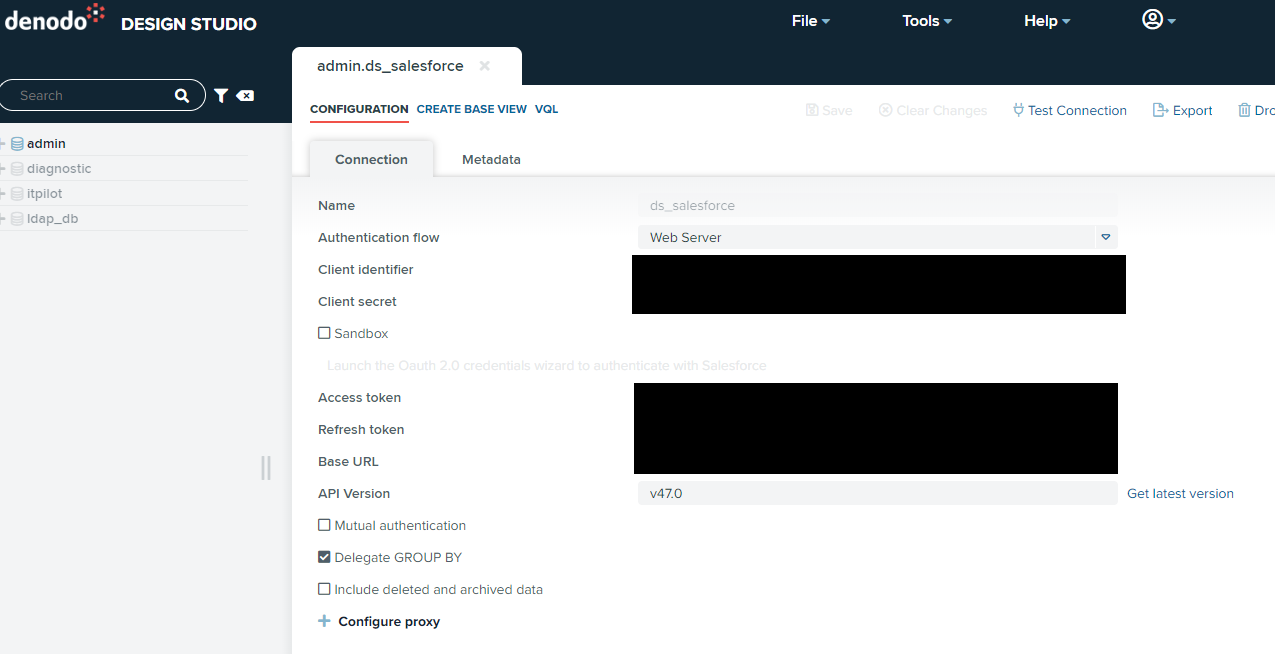Screen dimensions: 1275x654
Task: Open the tree filter funnel icon
Action: 221,96
